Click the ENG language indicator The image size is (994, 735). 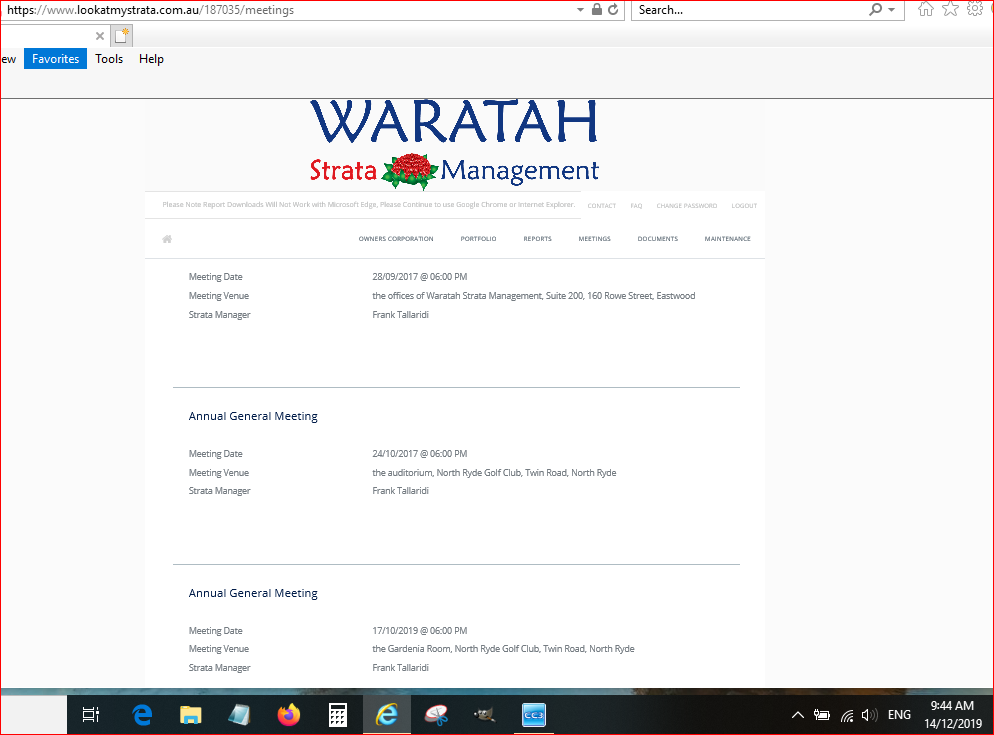pyautogui.click(x=900, y=715)
